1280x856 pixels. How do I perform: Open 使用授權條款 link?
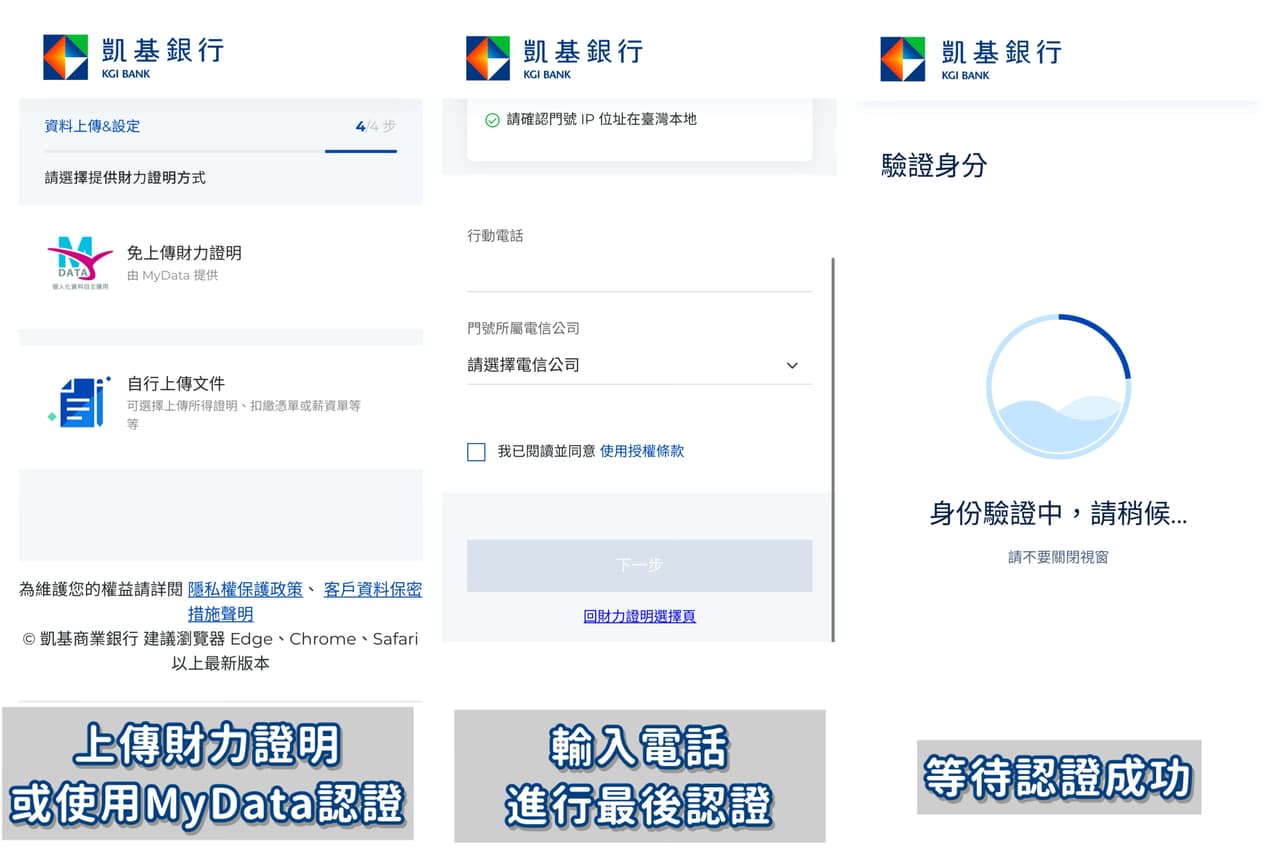[x=642, y=451]
